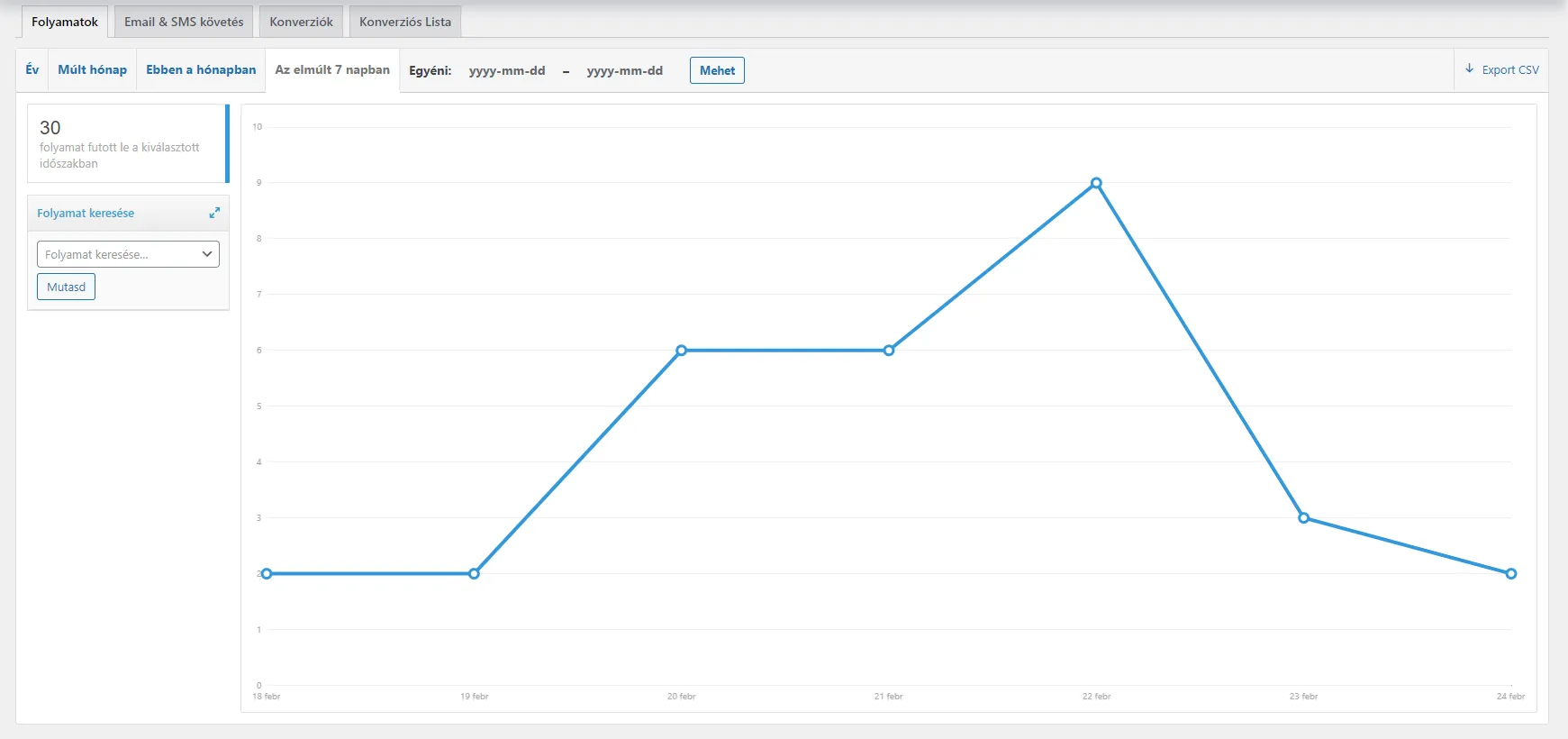Click the '20 febr' axis label
The height and width of the screenshot is (739, 1568).
681,697
